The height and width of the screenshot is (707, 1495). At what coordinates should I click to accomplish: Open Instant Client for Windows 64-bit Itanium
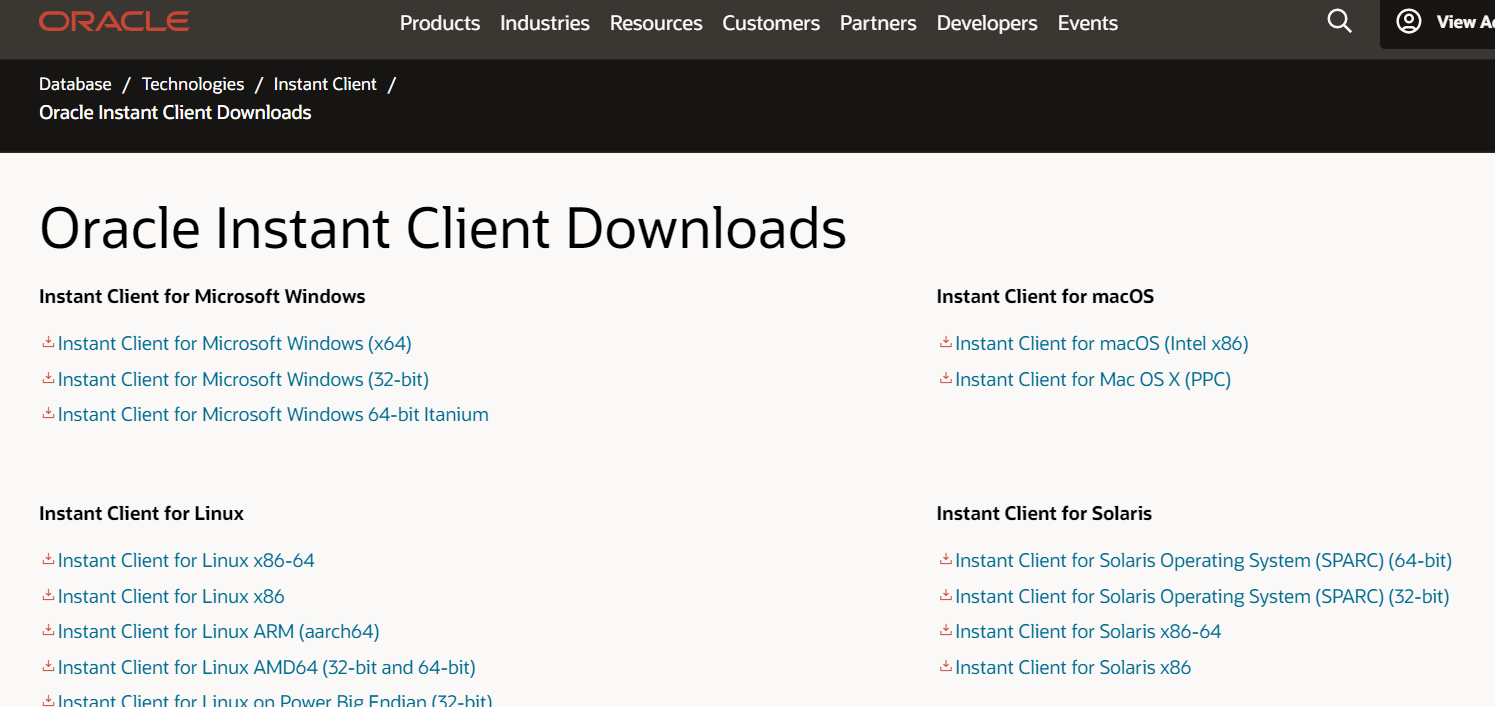click(273, 414)
